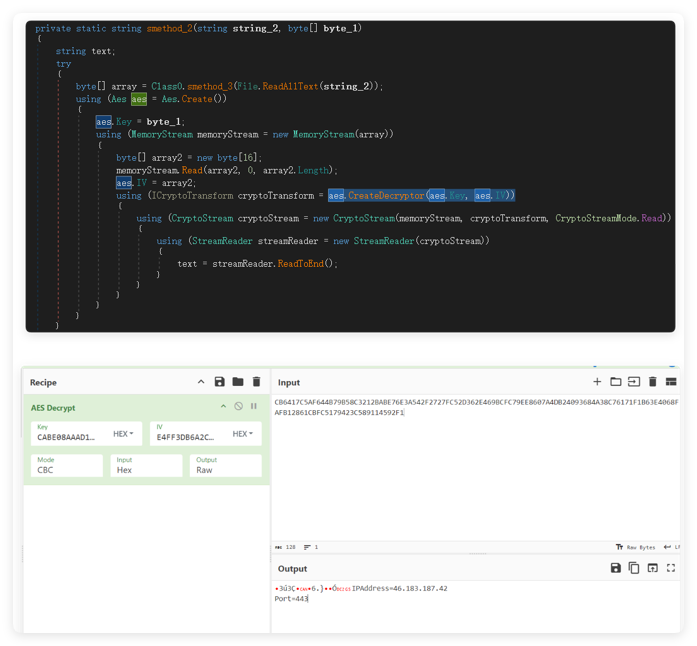Reset the pane layout
Viewport: 697px width, 646px height.
coord(671,382)
